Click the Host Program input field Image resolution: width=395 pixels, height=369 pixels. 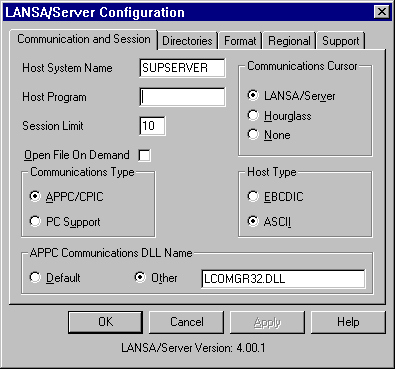pos(182,97)
